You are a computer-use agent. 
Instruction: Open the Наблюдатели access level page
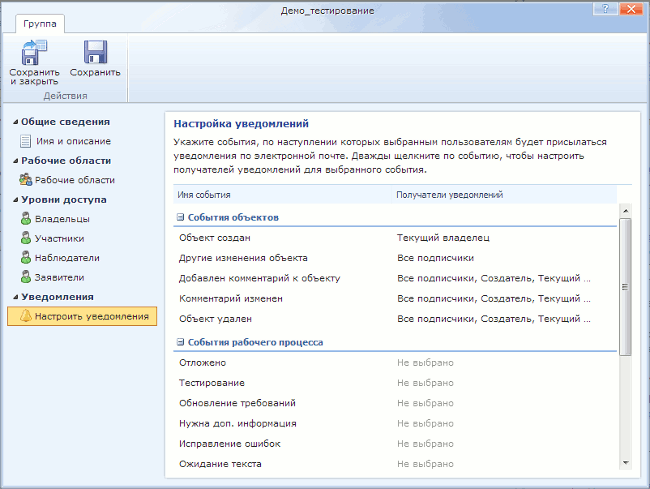67,258
